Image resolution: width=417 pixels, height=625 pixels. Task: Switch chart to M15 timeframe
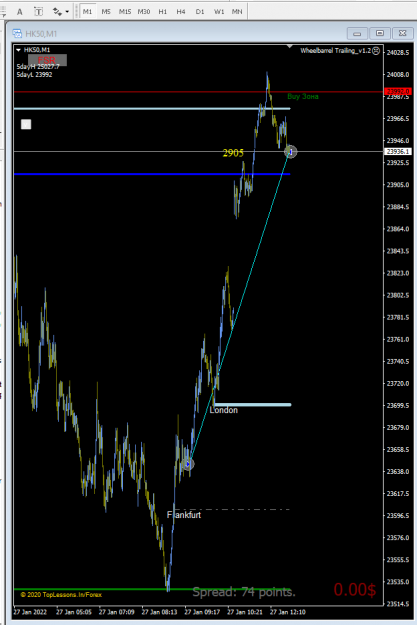coord(125,12)
